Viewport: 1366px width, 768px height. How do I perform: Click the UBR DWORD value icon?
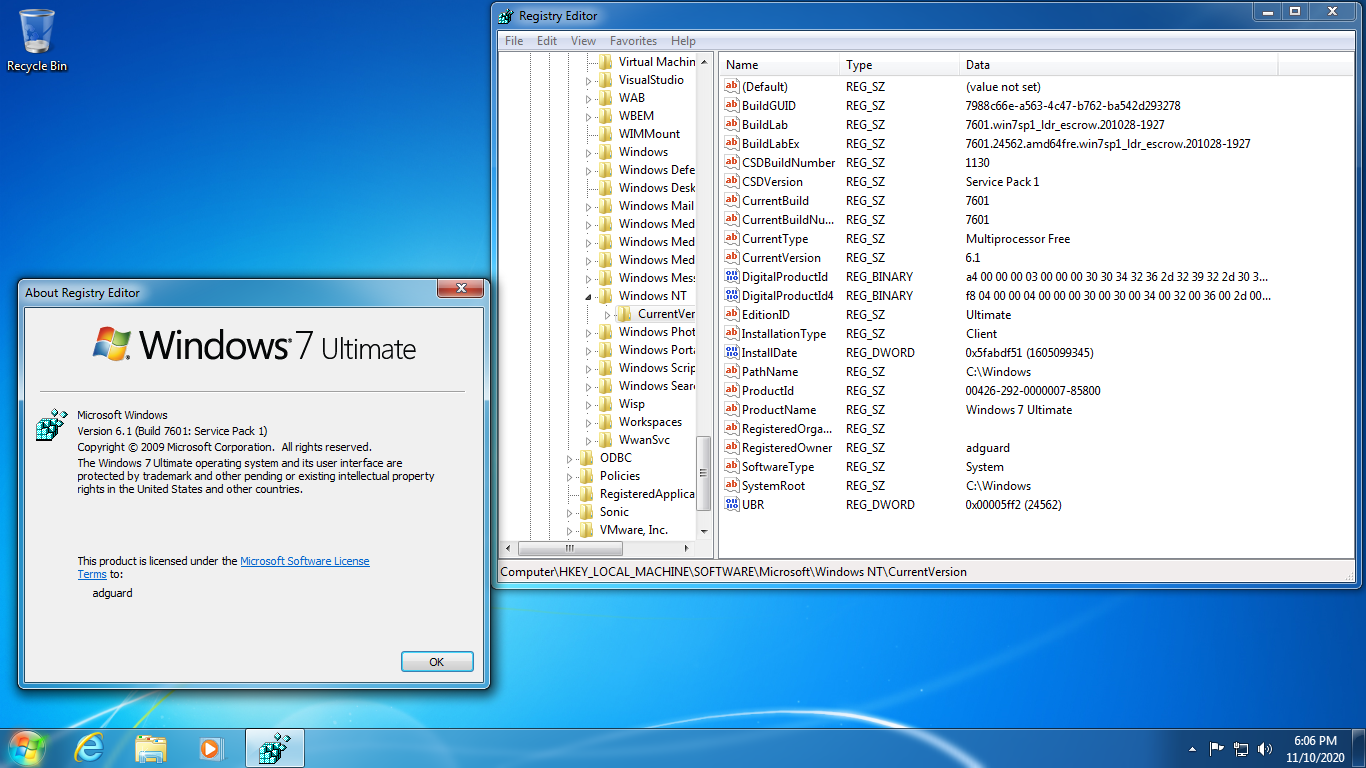click(731, 504)
